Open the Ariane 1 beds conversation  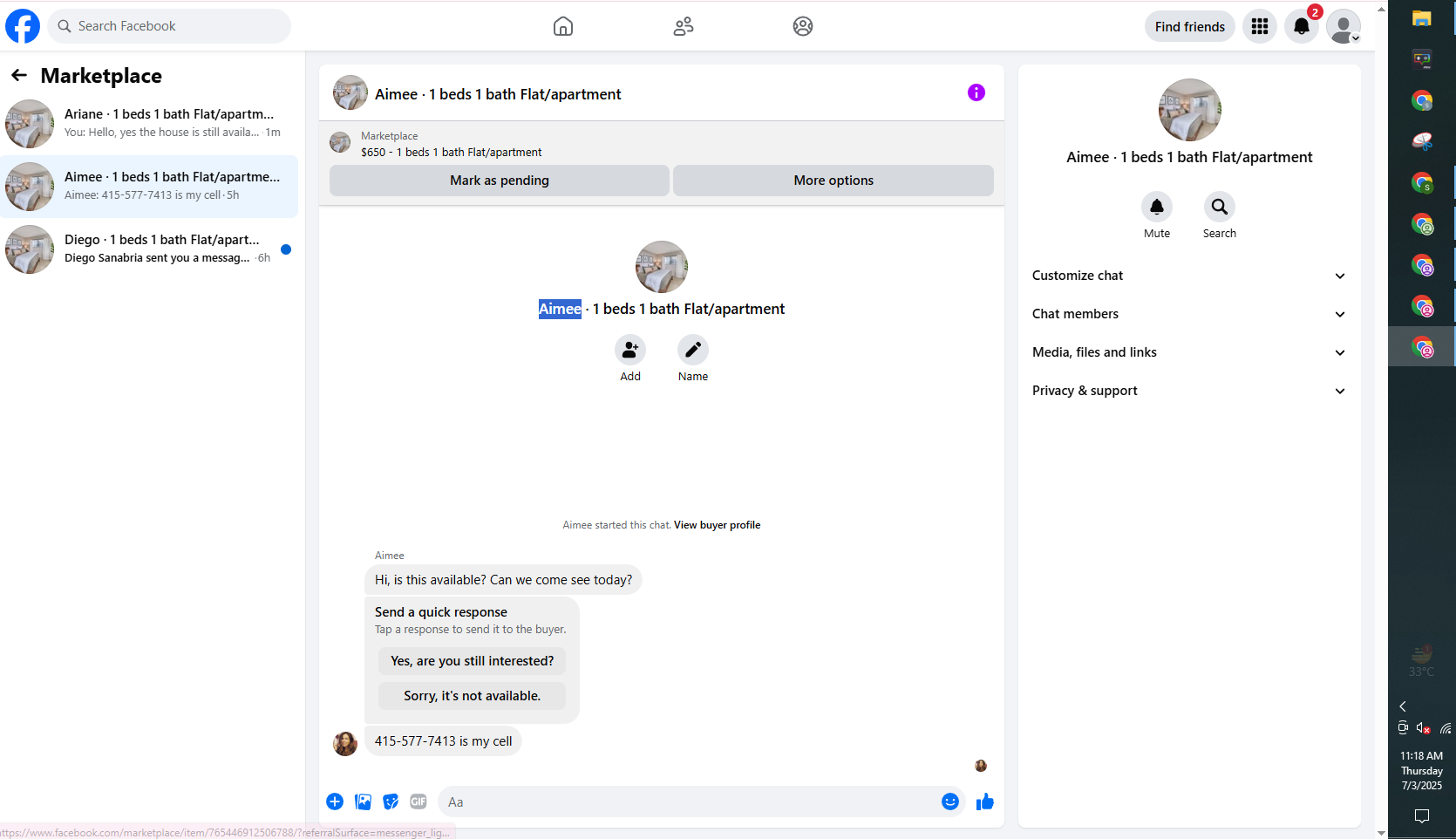click(x=149, y=124)
